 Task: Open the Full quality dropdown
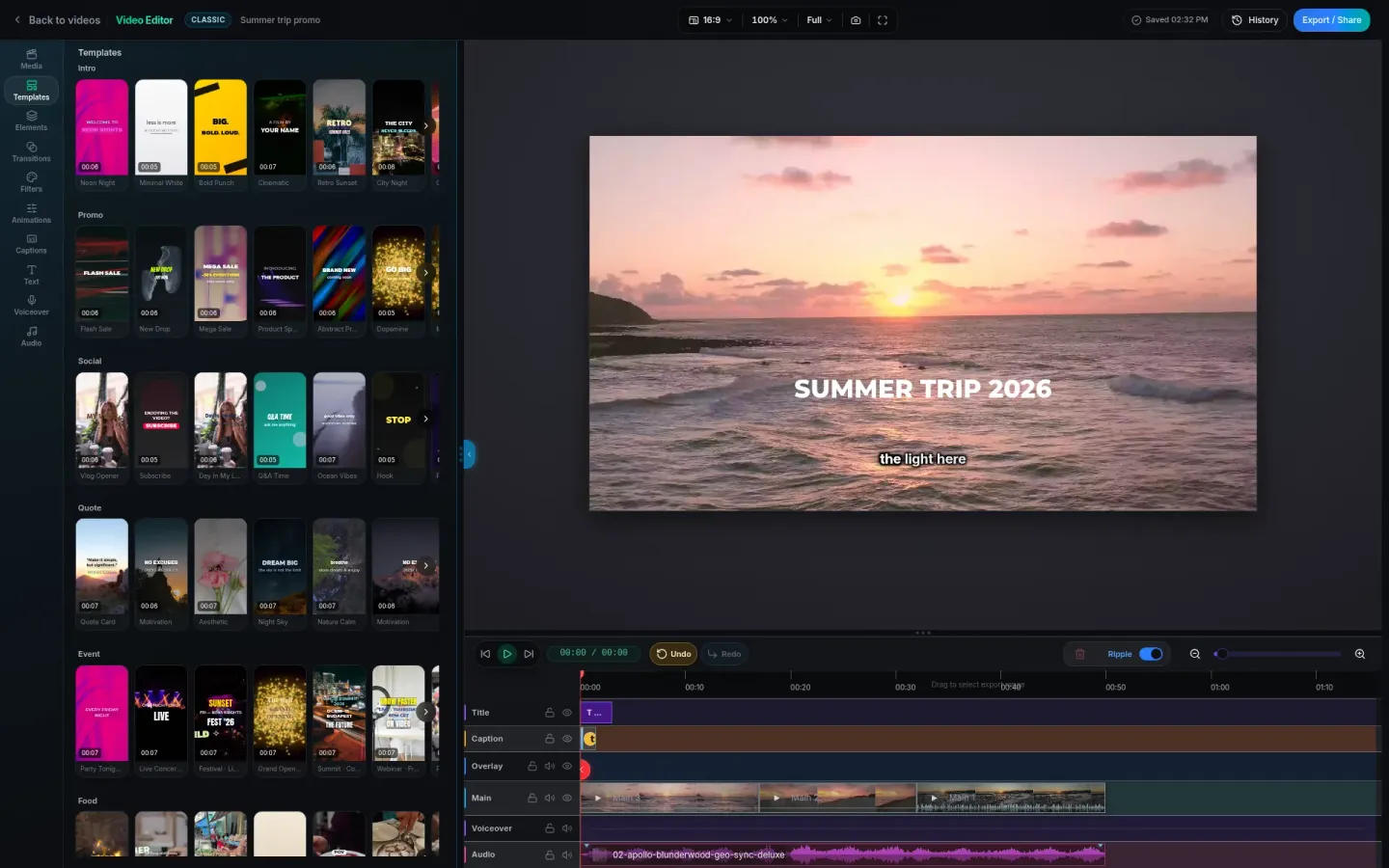pyautogui.click(x=819, y=20)
